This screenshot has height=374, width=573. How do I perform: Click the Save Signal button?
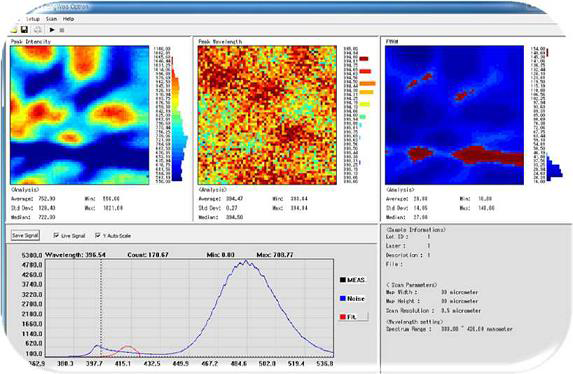point(25,235)
